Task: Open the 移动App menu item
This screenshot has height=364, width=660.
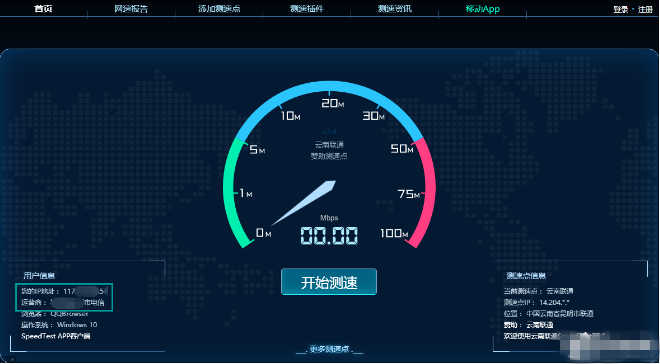Action: 482,9
